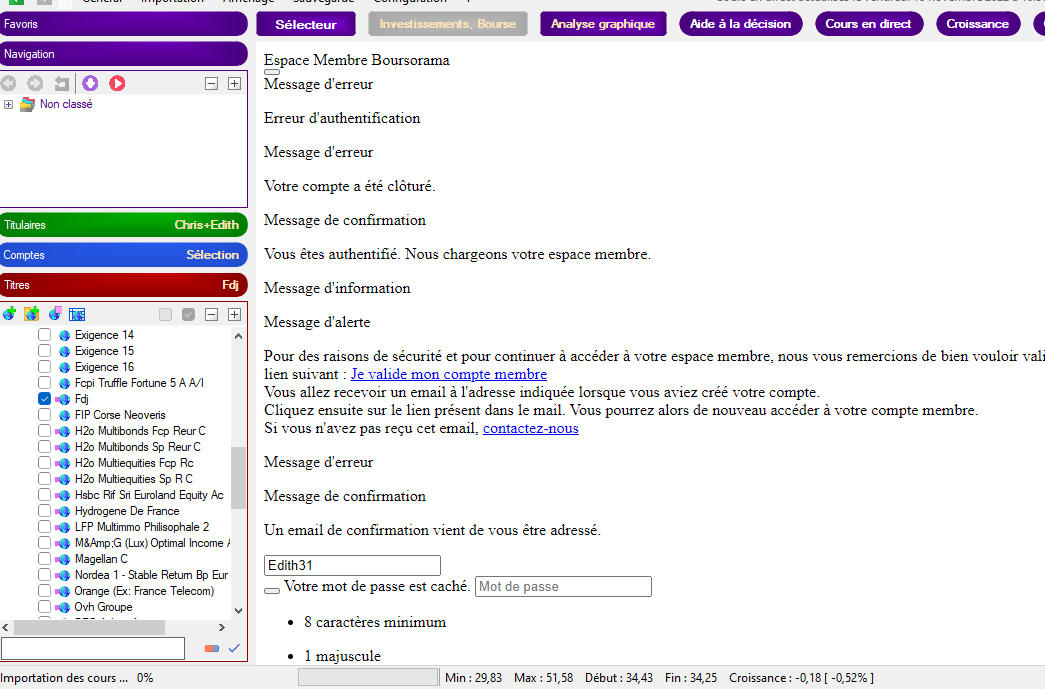Open the Analyse graphique tab
The width and height of the screenshot is (1045, 689).
coord(603,24)
